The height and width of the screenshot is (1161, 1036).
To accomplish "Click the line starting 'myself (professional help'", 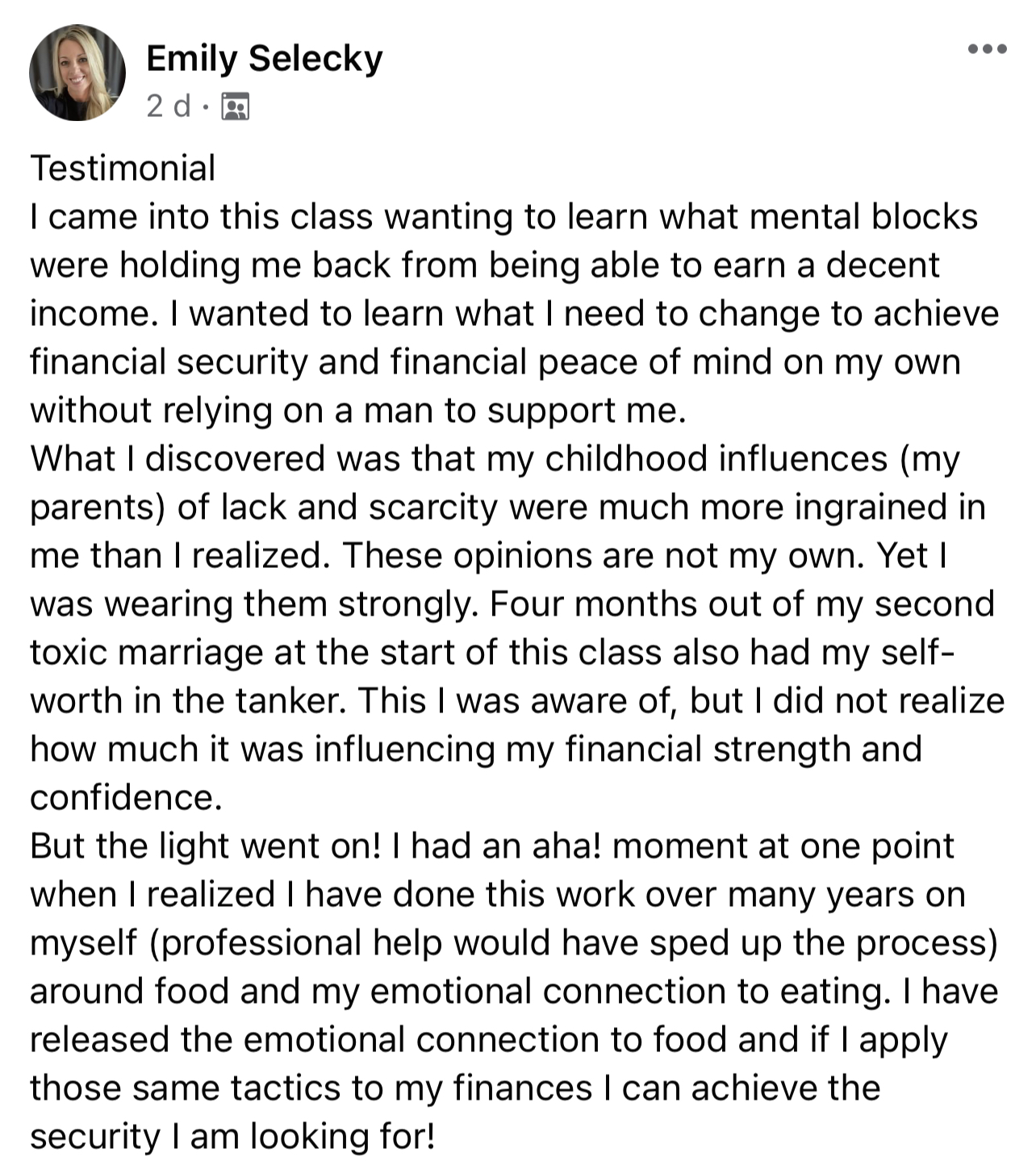I will click(513, 942).
